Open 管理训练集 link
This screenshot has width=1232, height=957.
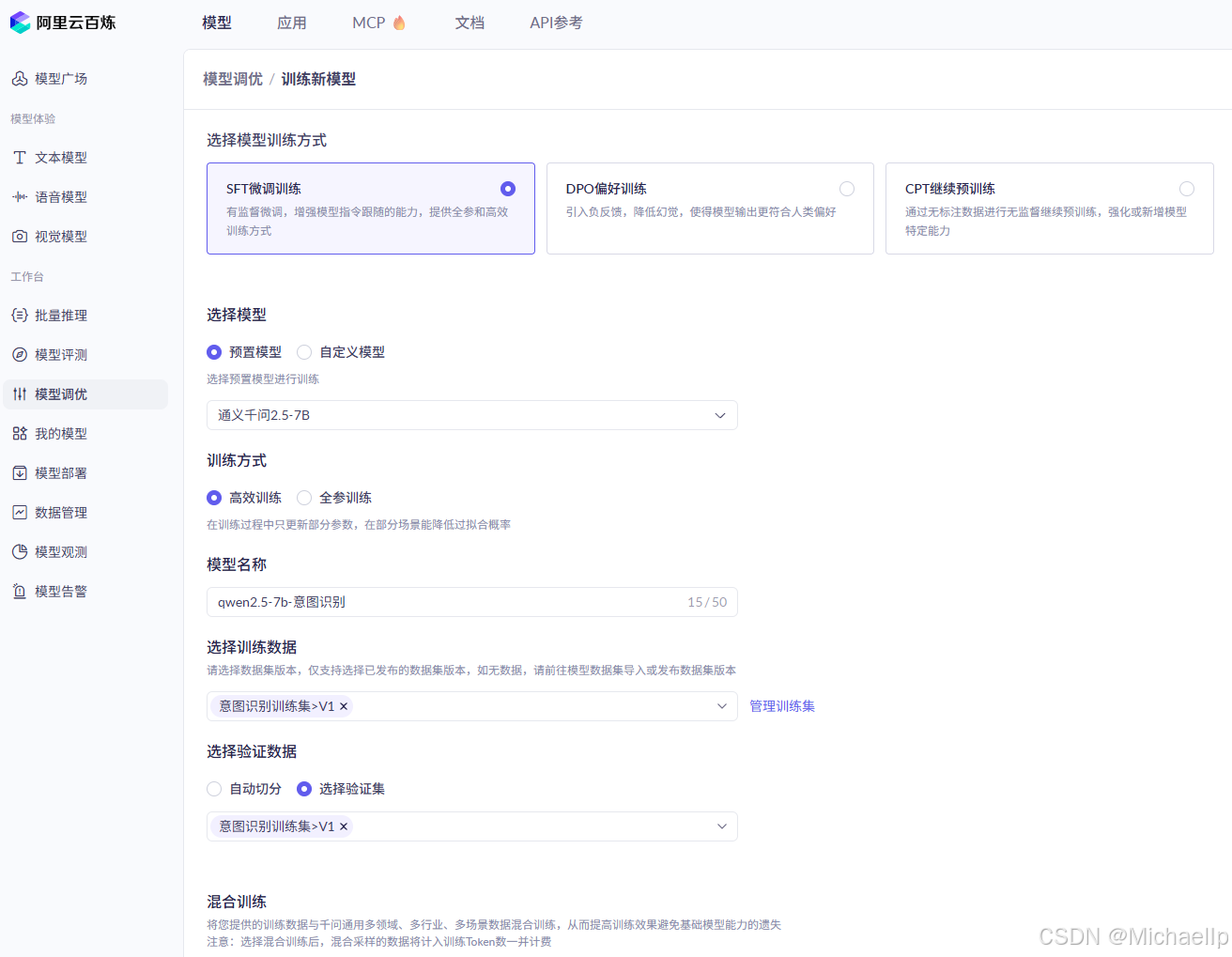782,706
